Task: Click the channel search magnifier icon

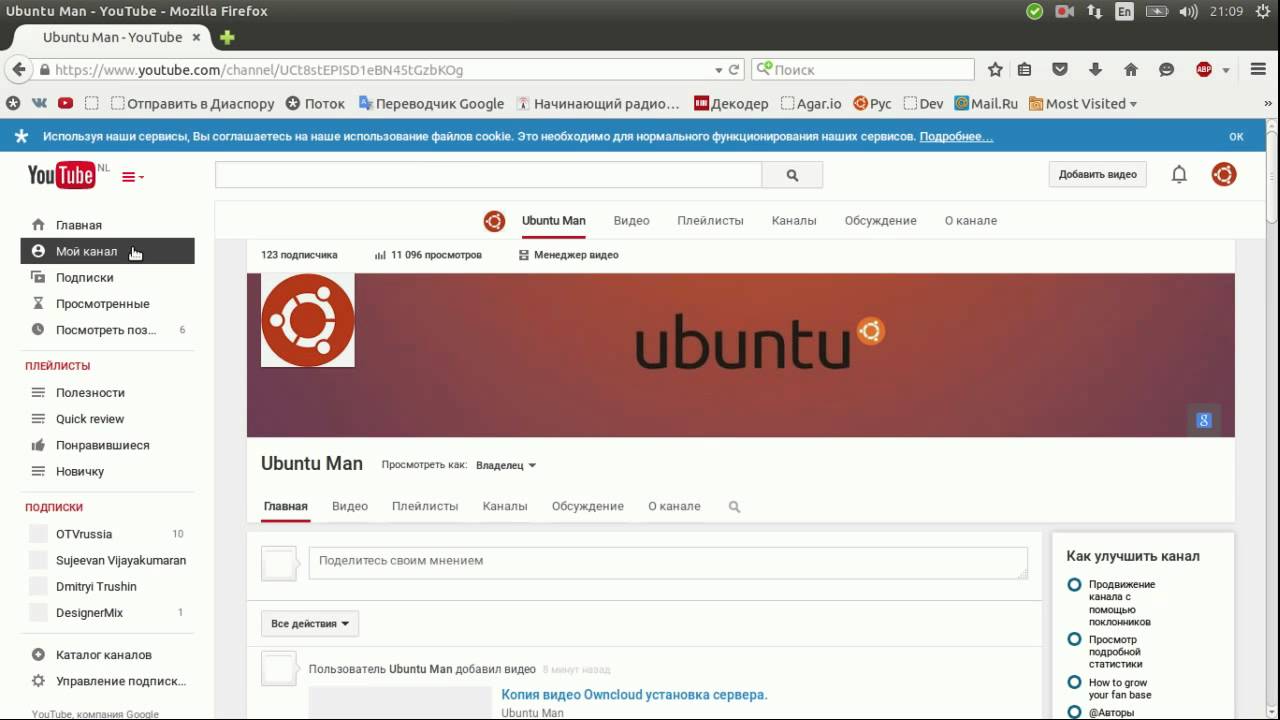Action: (734, 507)
